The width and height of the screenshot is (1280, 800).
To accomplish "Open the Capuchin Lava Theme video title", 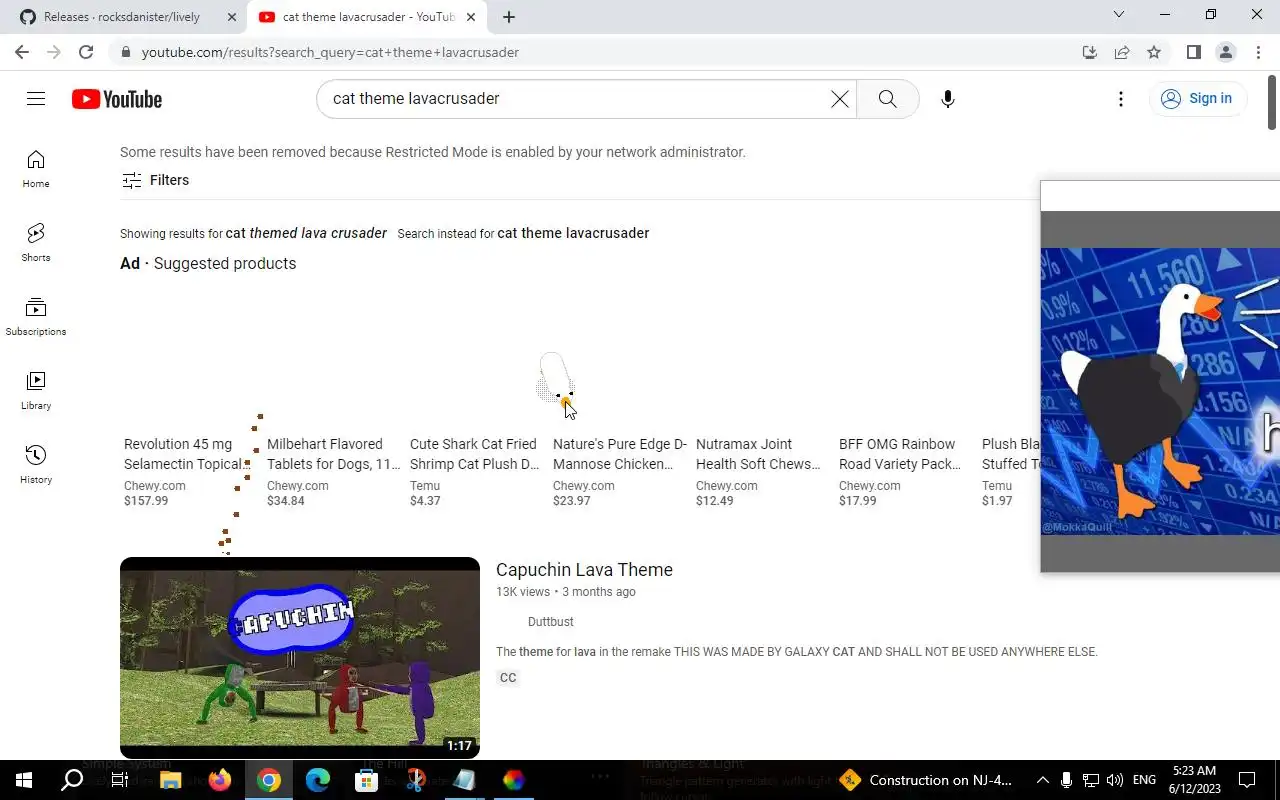I will point(584,570).
